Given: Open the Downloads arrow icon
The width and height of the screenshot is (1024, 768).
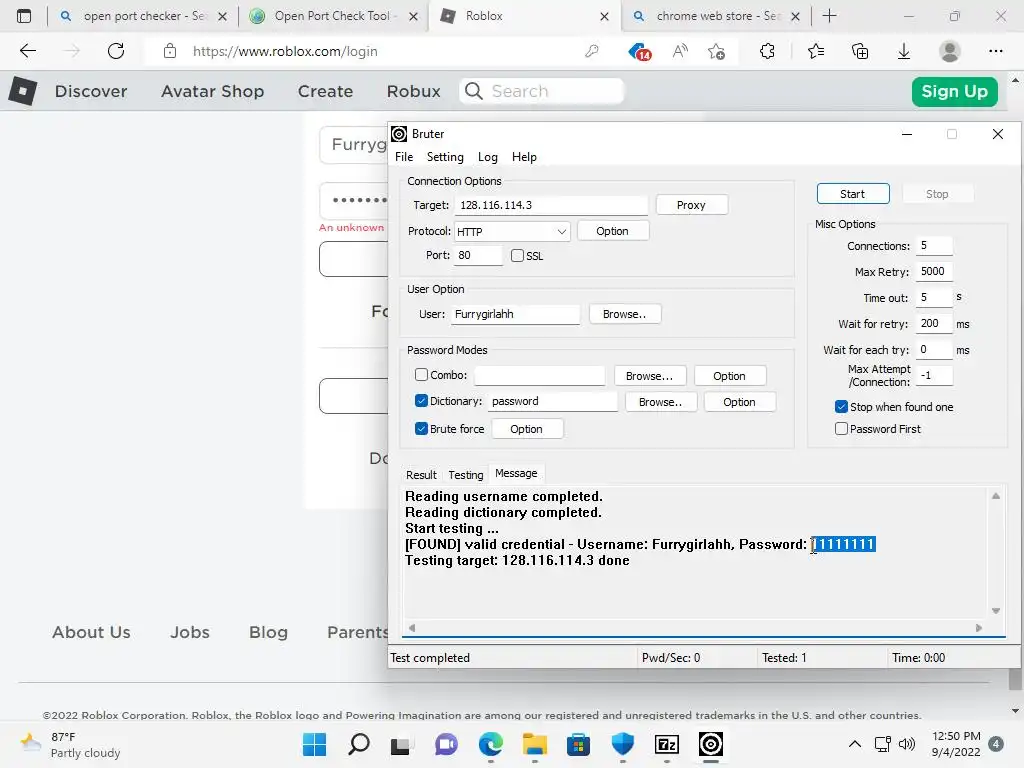Looking at the screenshot, I should pos(904,51).
